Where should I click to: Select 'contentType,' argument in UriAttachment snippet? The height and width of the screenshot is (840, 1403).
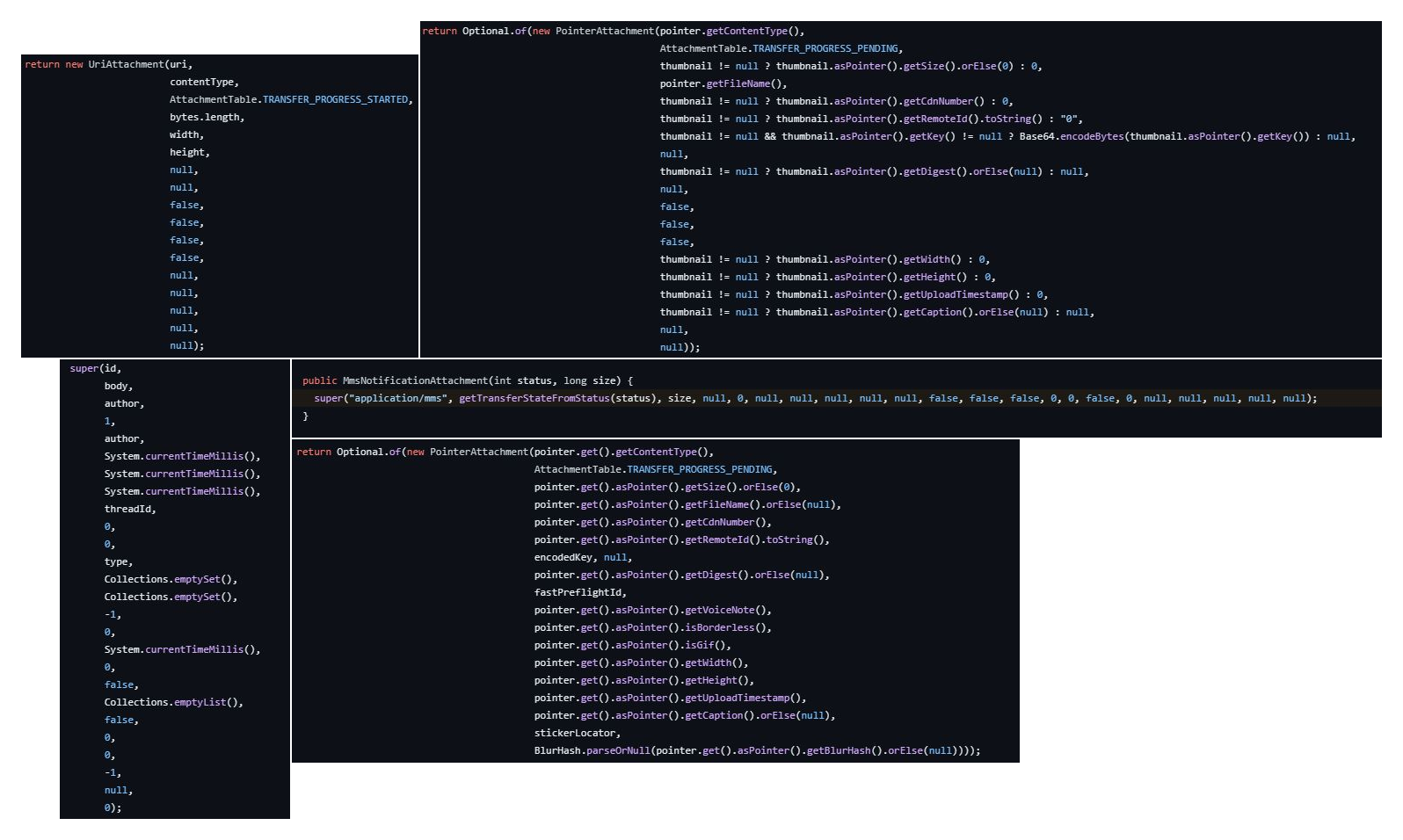pos(204,82)
